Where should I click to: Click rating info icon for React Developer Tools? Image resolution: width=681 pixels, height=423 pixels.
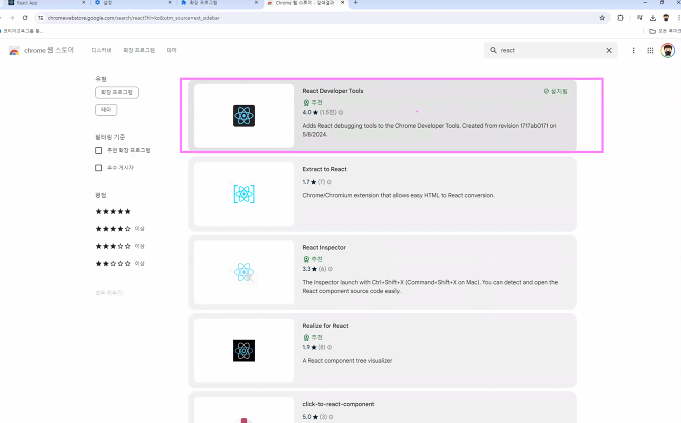[x=341, y=112]
